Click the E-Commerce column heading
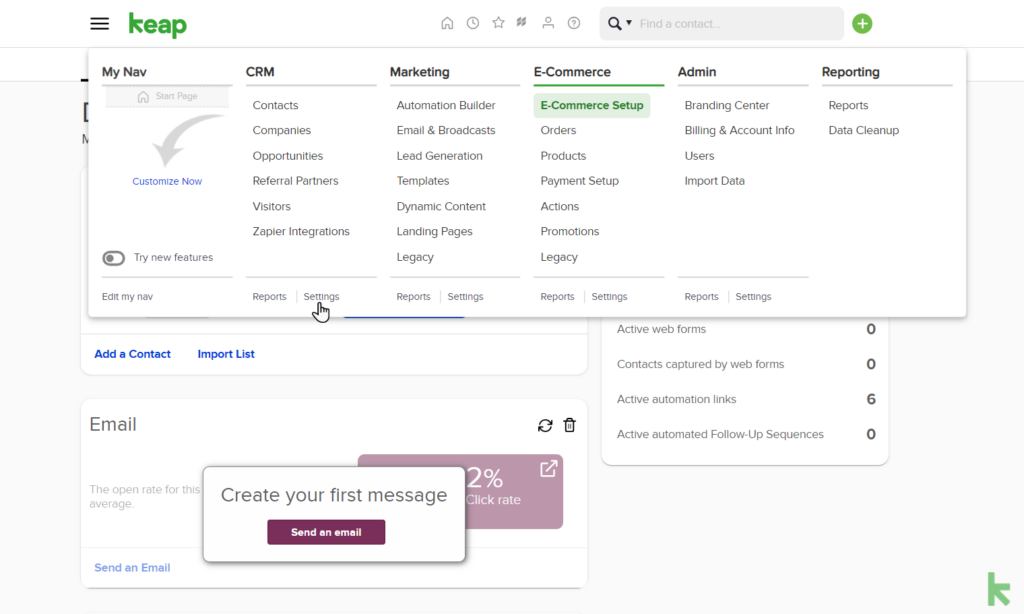The width and height of the screenshot is (1024, 614). [x=572, y=72]
